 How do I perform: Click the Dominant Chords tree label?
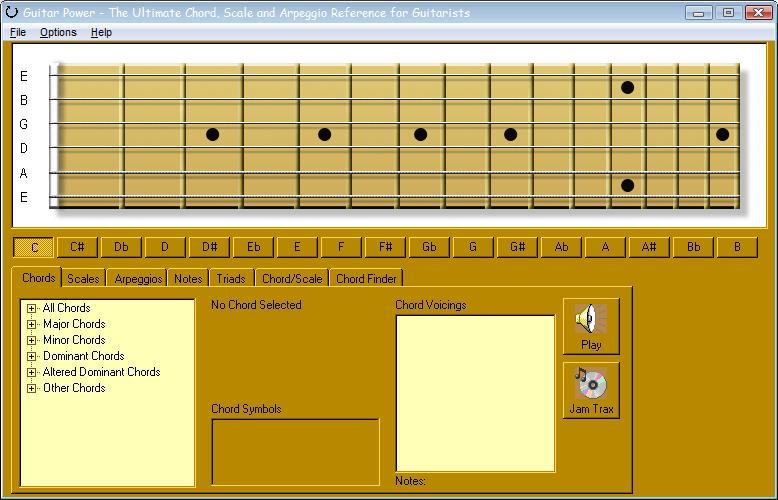coord(83,356)
